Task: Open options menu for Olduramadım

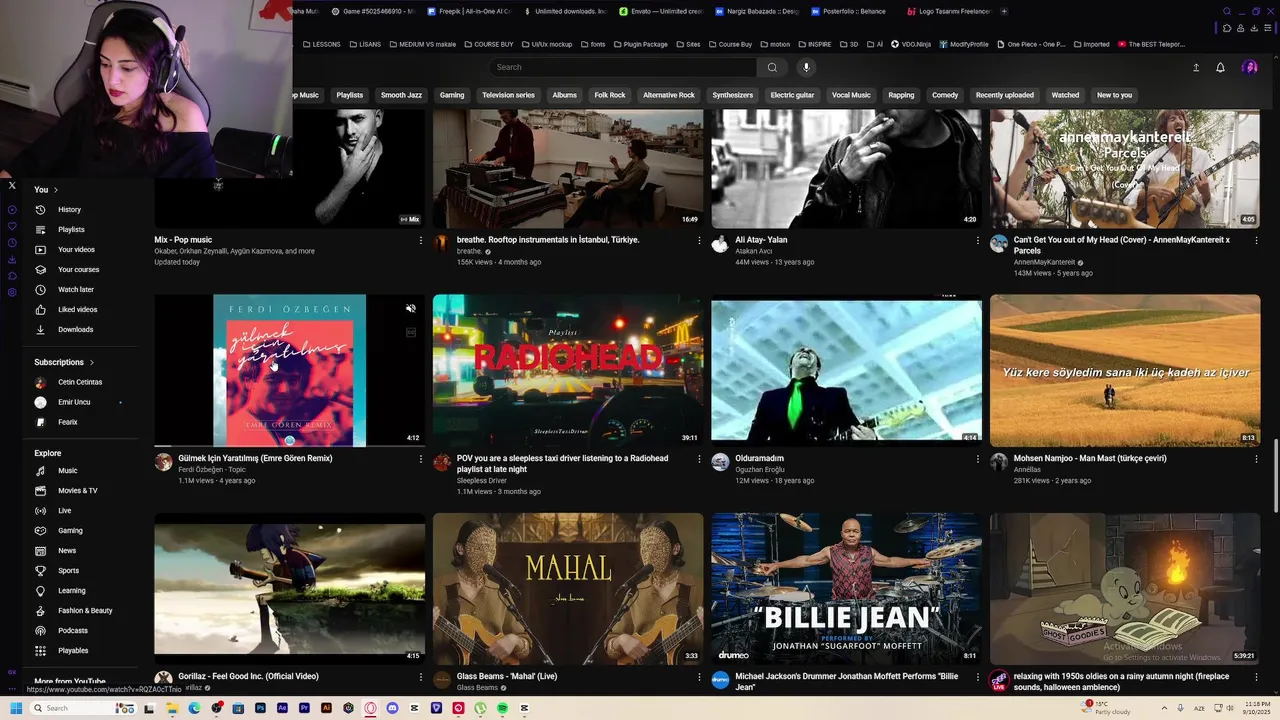Action: coord(978,458)
